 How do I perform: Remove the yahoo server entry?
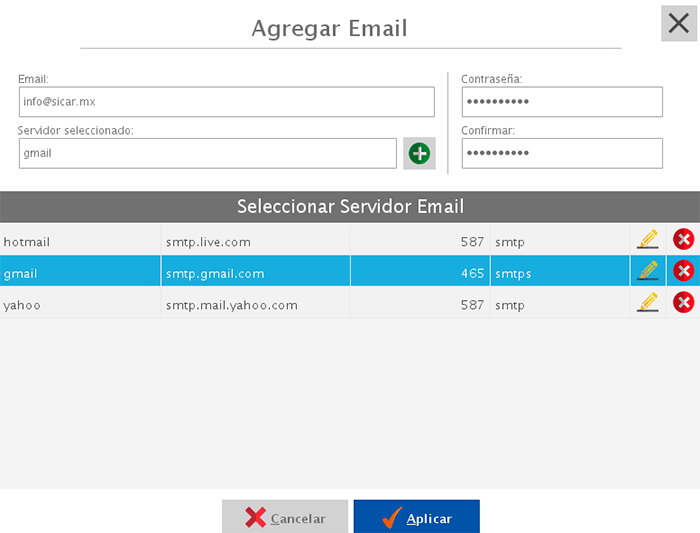tap(683, 303)
